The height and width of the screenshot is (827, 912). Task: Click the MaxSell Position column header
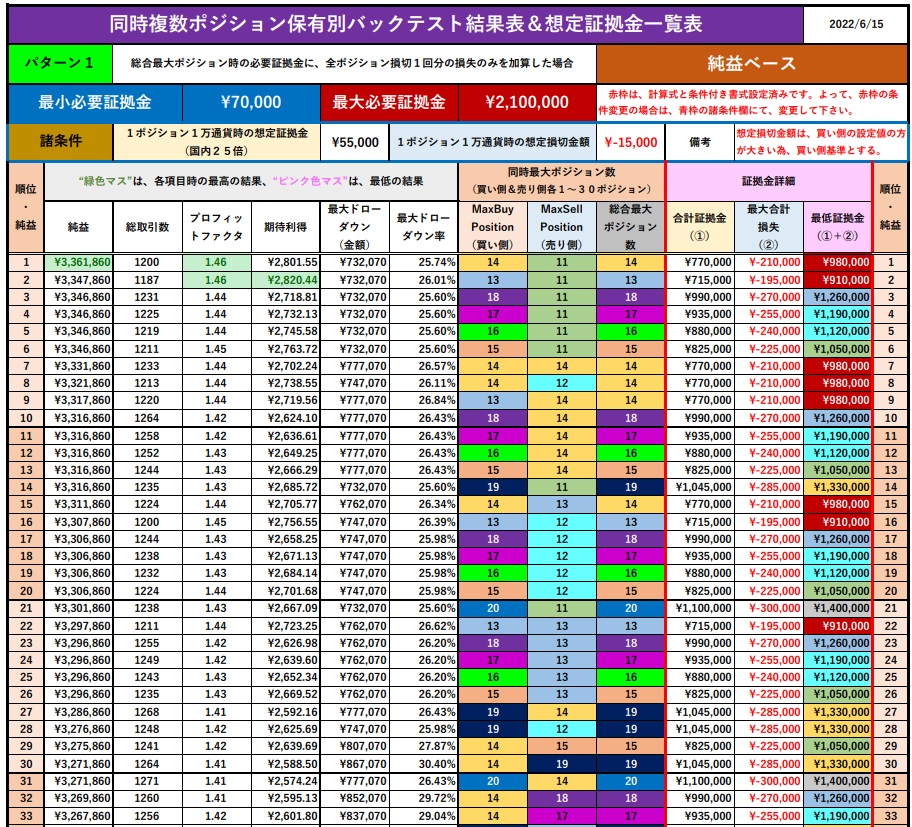[x=561, y=227]
